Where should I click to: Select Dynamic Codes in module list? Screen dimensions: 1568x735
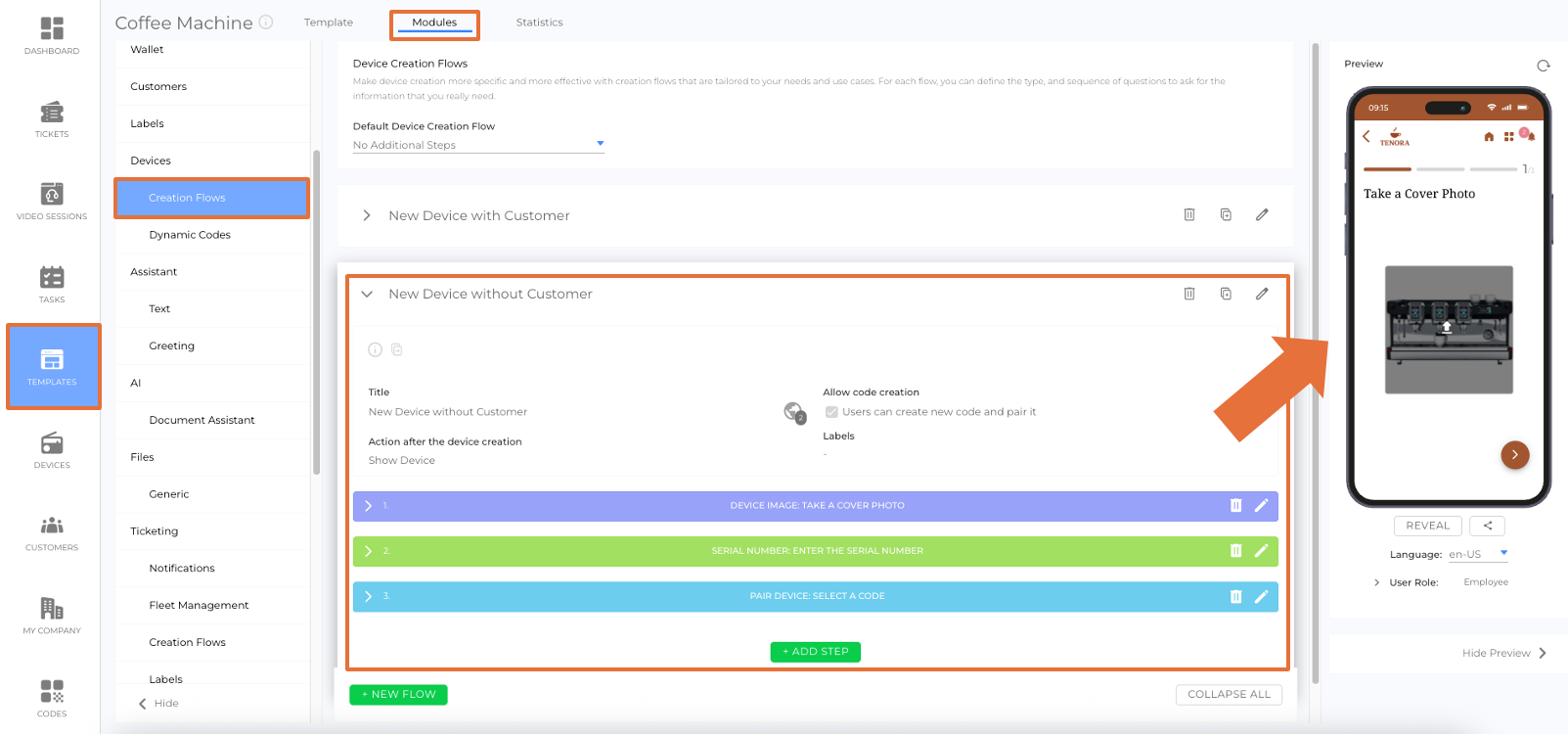click(190, 235)
